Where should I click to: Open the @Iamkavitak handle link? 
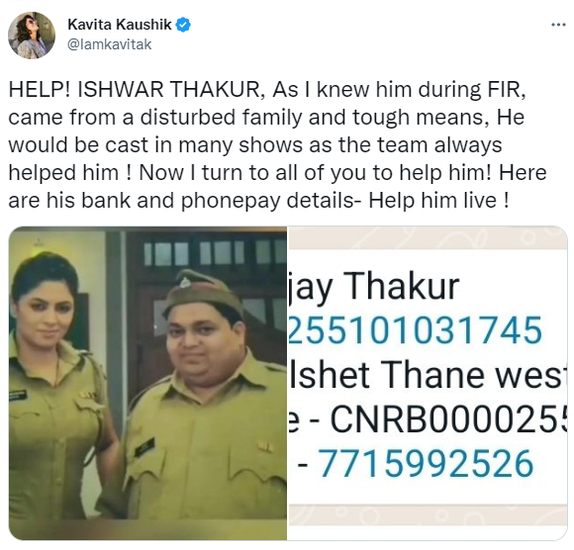pos(109,44)
